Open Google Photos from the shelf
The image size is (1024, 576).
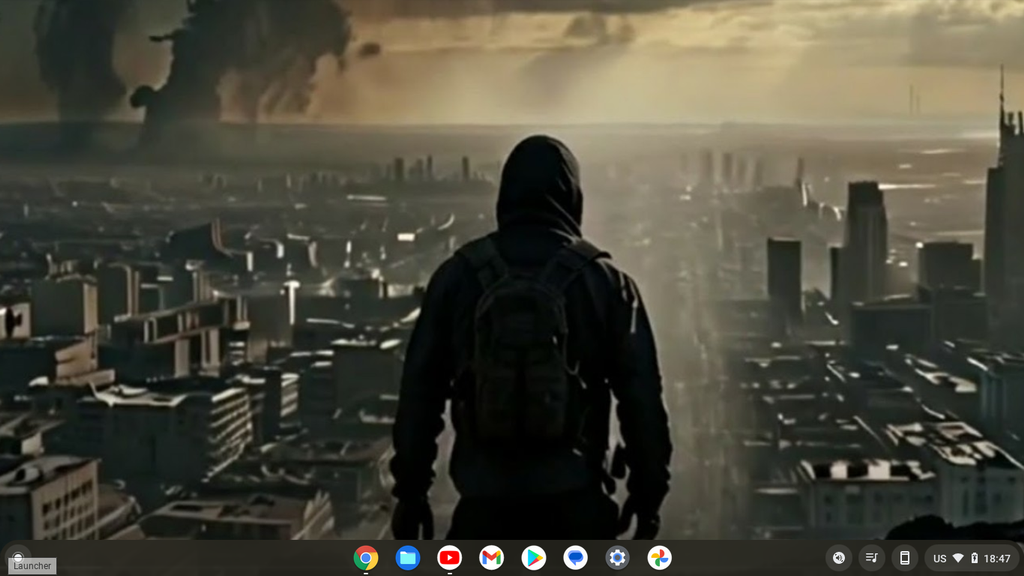pyautogui.click(x=659, y=558)
